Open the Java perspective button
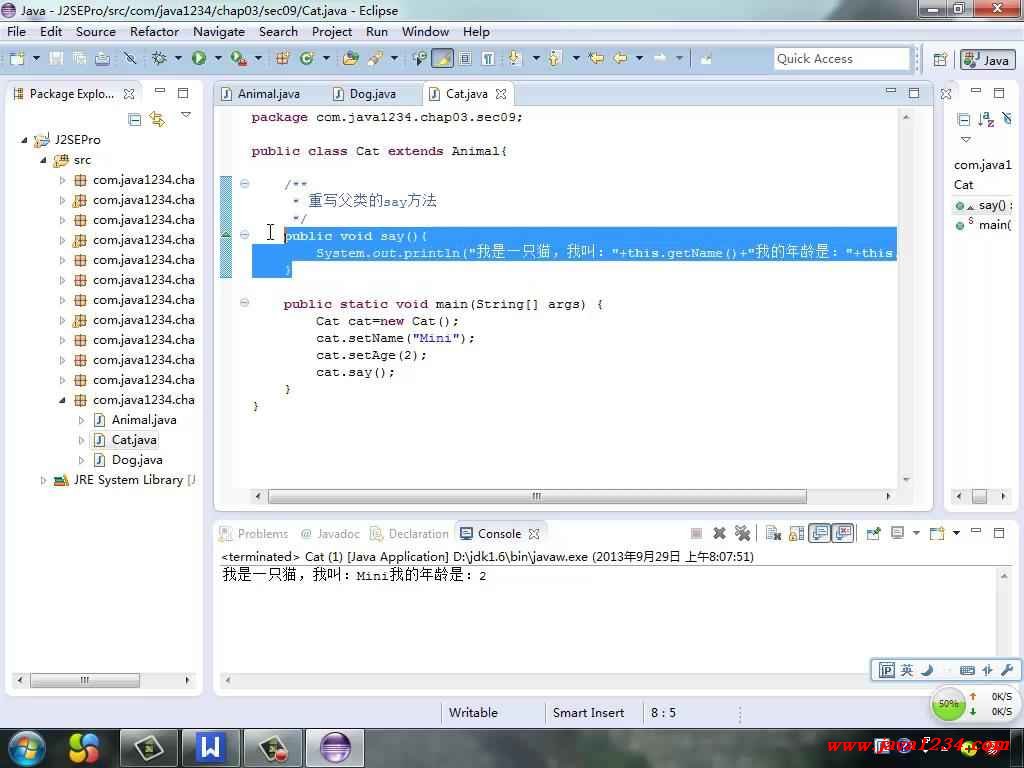This screenshot has height=768, width=1024. (986, 60)
